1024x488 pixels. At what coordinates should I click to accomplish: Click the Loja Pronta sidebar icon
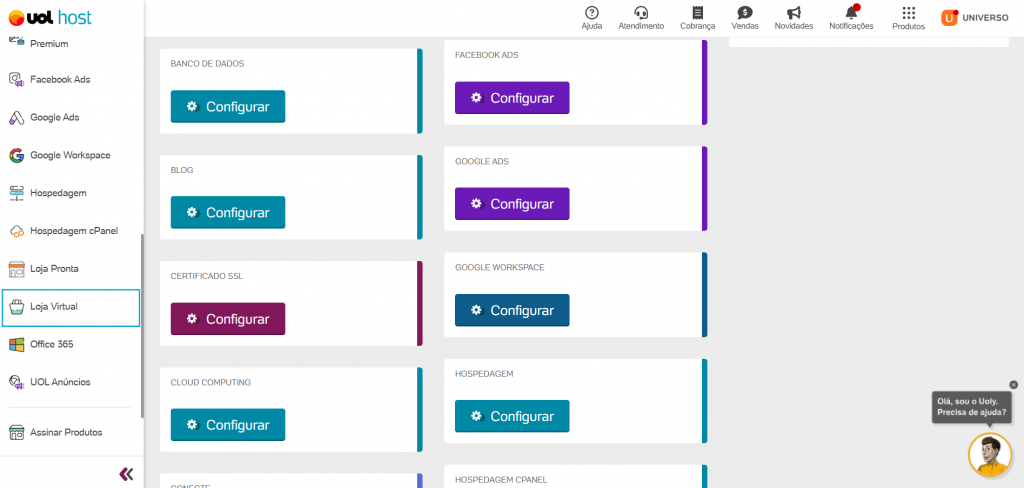[x=16, y=268]
